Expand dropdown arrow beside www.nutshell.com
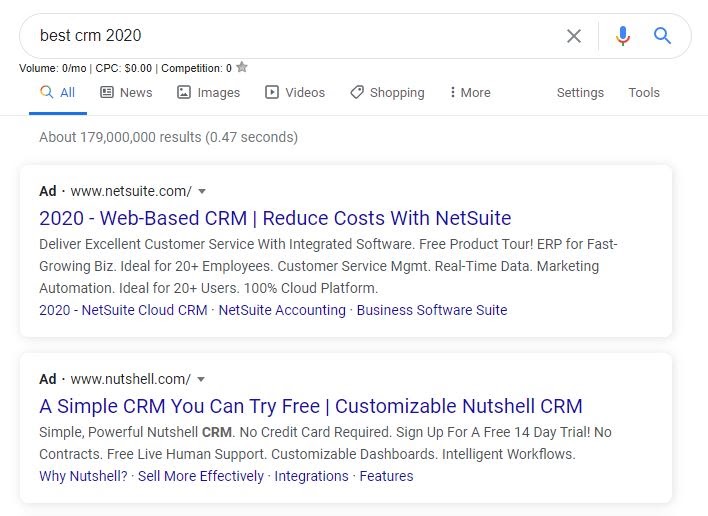 point(201,379)
